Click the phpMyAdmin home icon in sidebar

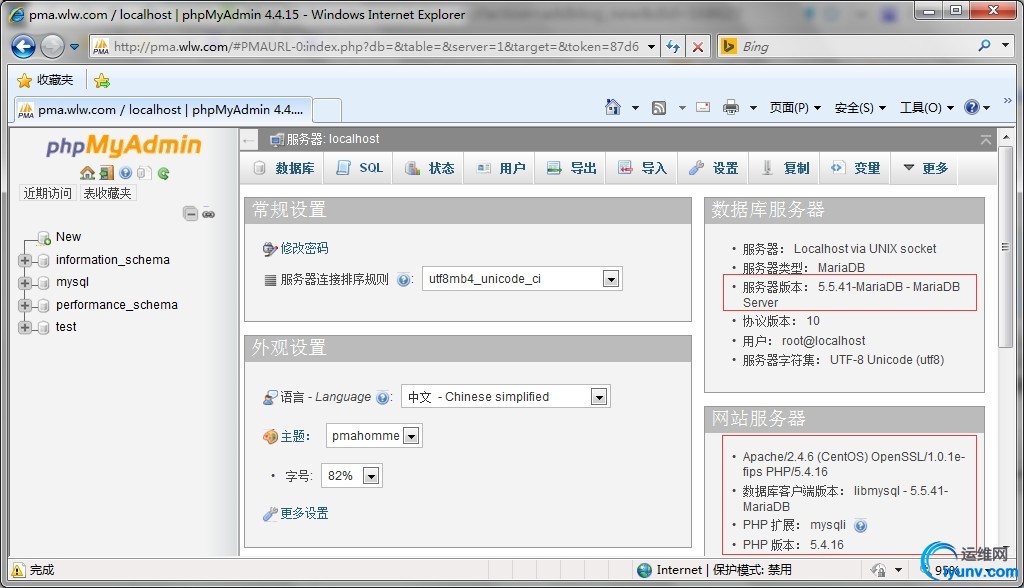[87, 172]
